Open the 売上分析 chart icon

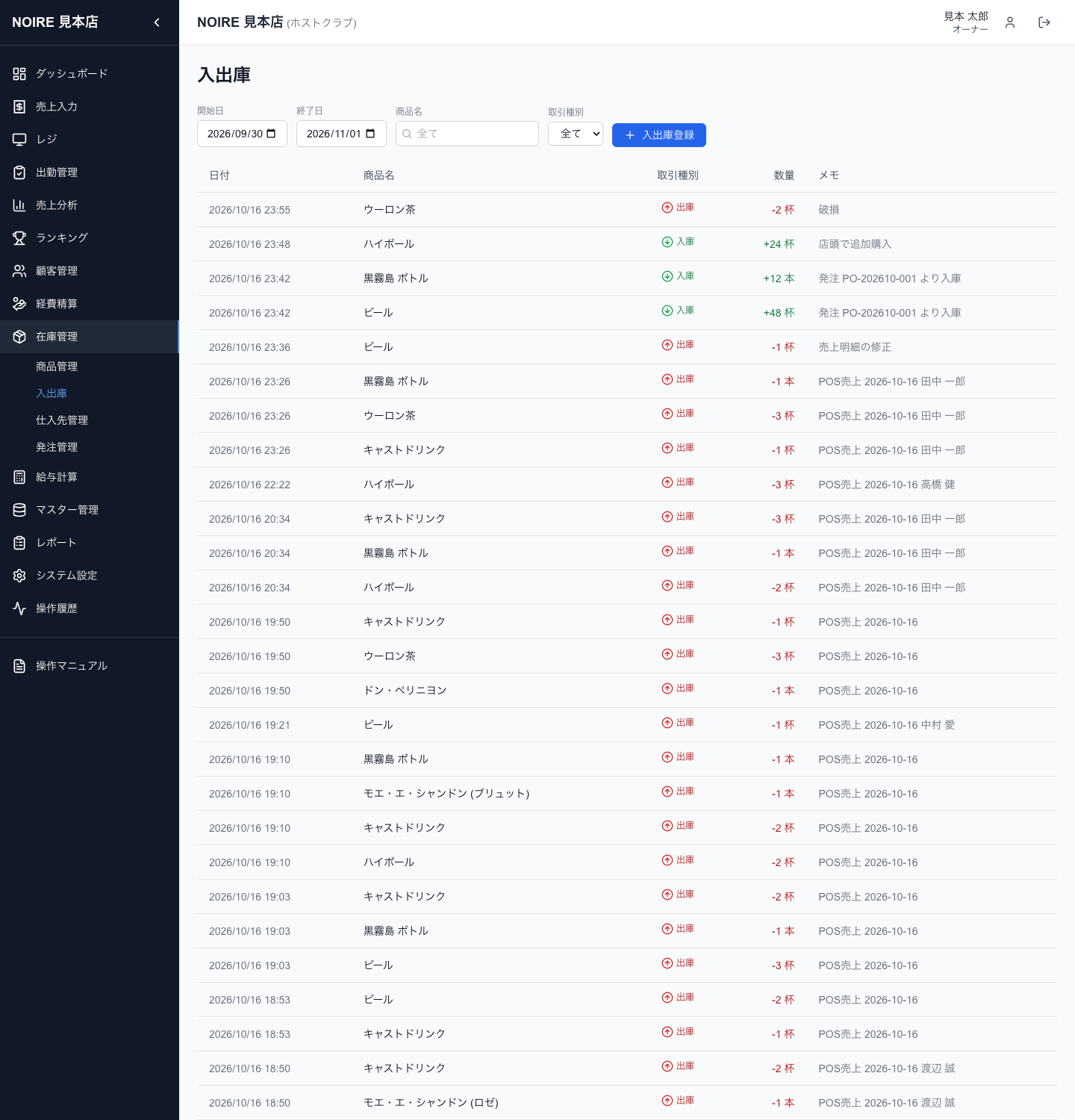[19, 205]
